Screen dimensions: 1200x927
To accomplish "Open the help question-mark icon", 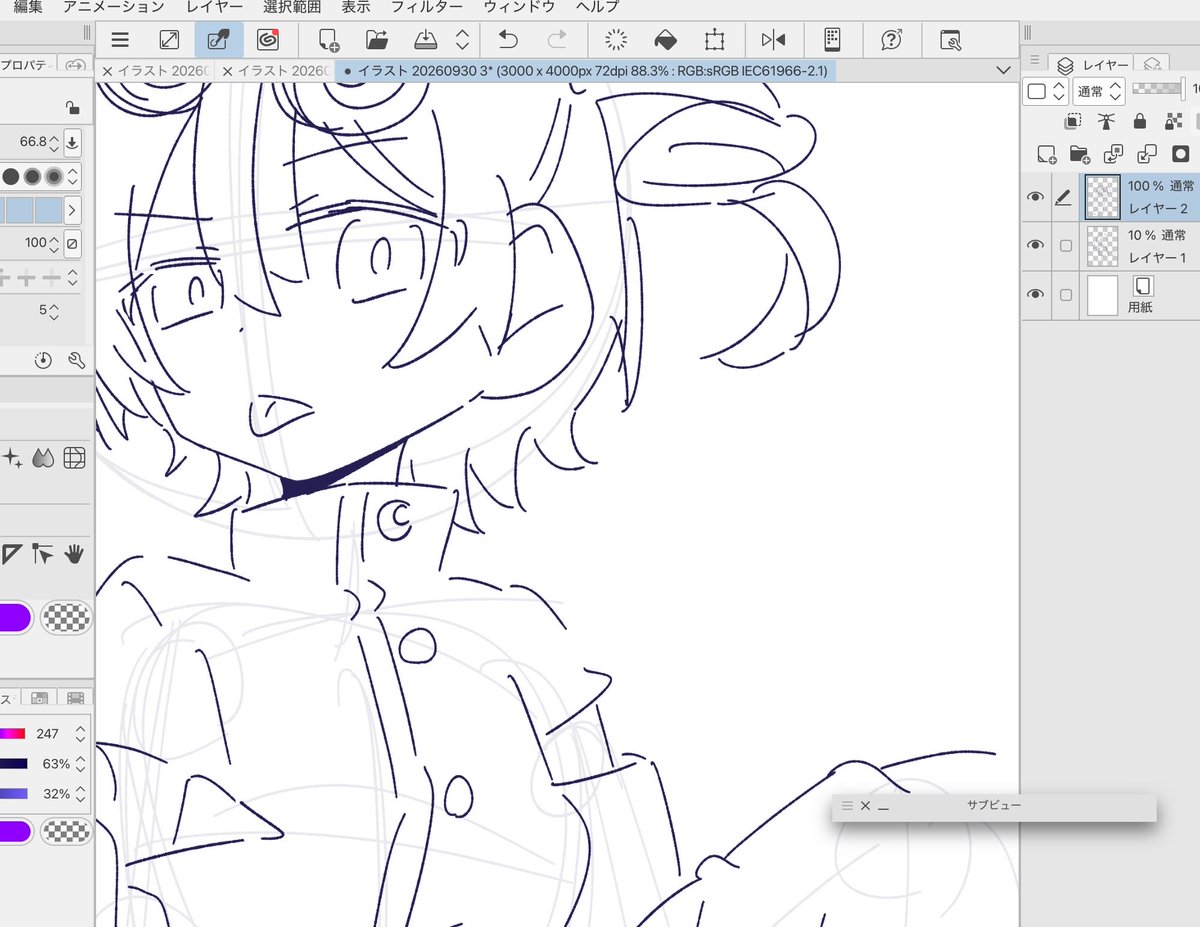I will tap(892, 40).
